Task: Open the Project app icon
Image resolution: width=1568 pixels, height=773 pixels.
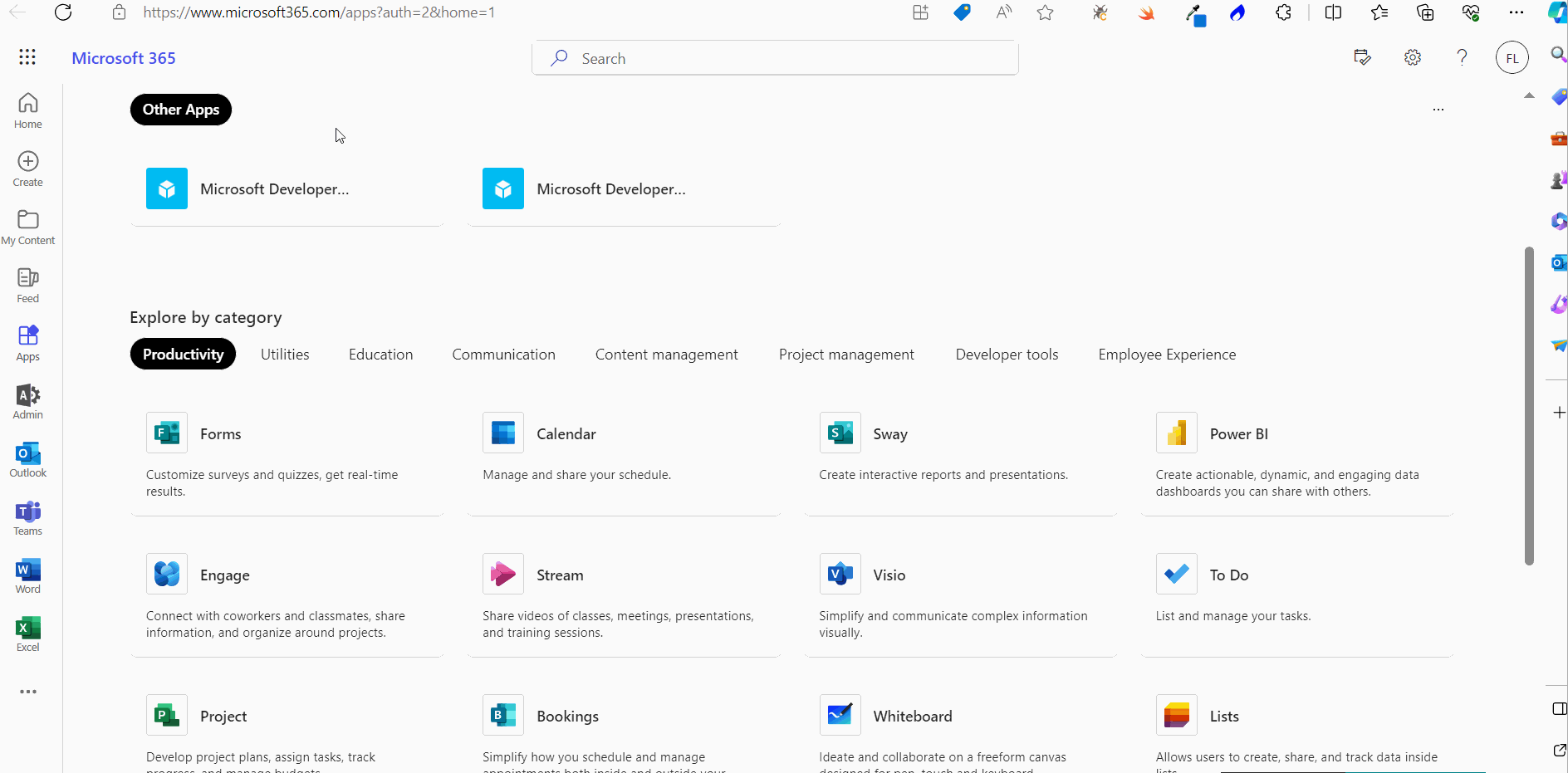Action: (x=167, y=715)
